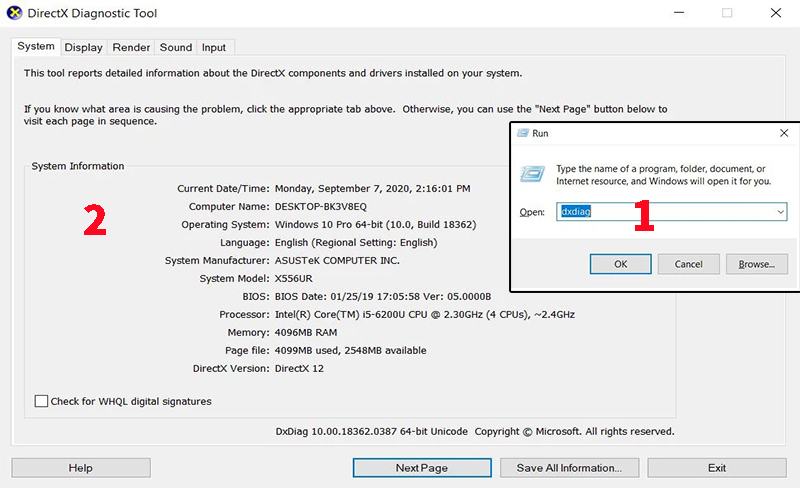Click the Windows 10 Pro 64-bit value
The width and height of the screenshot is (800, 500).
pos(375,224)
